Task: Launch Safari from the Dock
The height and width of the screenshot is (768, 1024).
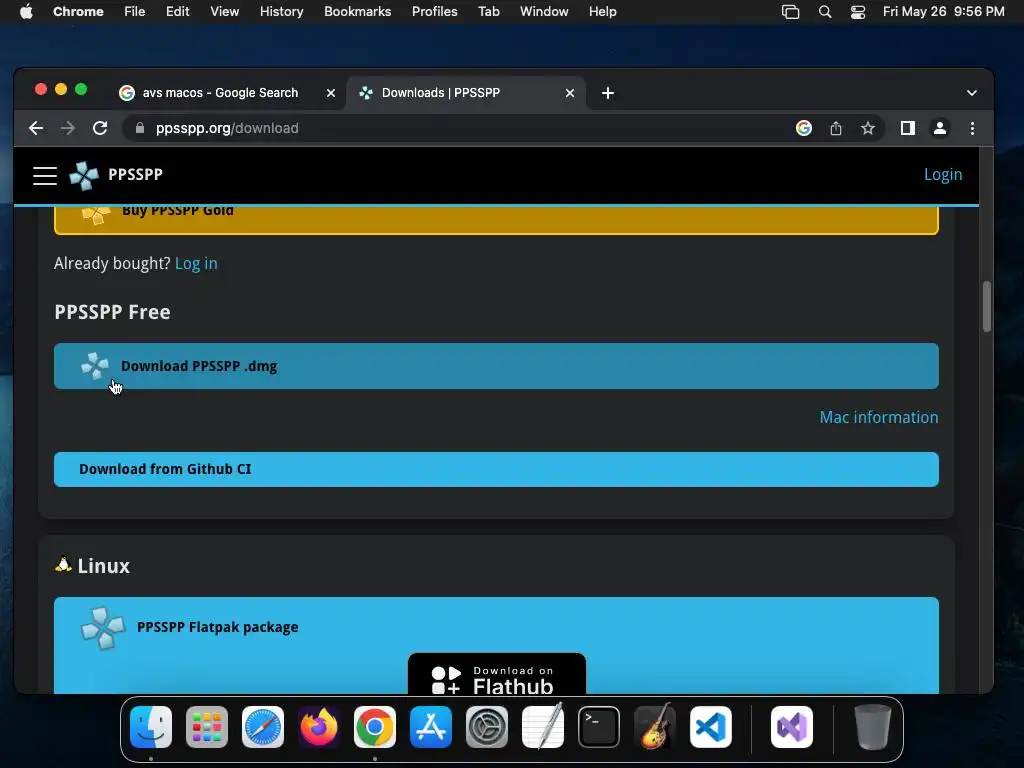Action: click(263, 727)
